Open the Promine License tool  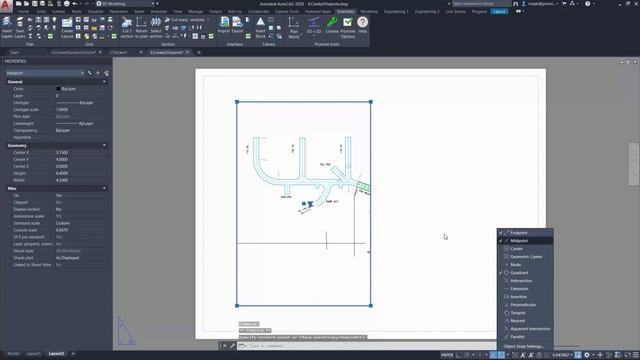click(332, 25)
